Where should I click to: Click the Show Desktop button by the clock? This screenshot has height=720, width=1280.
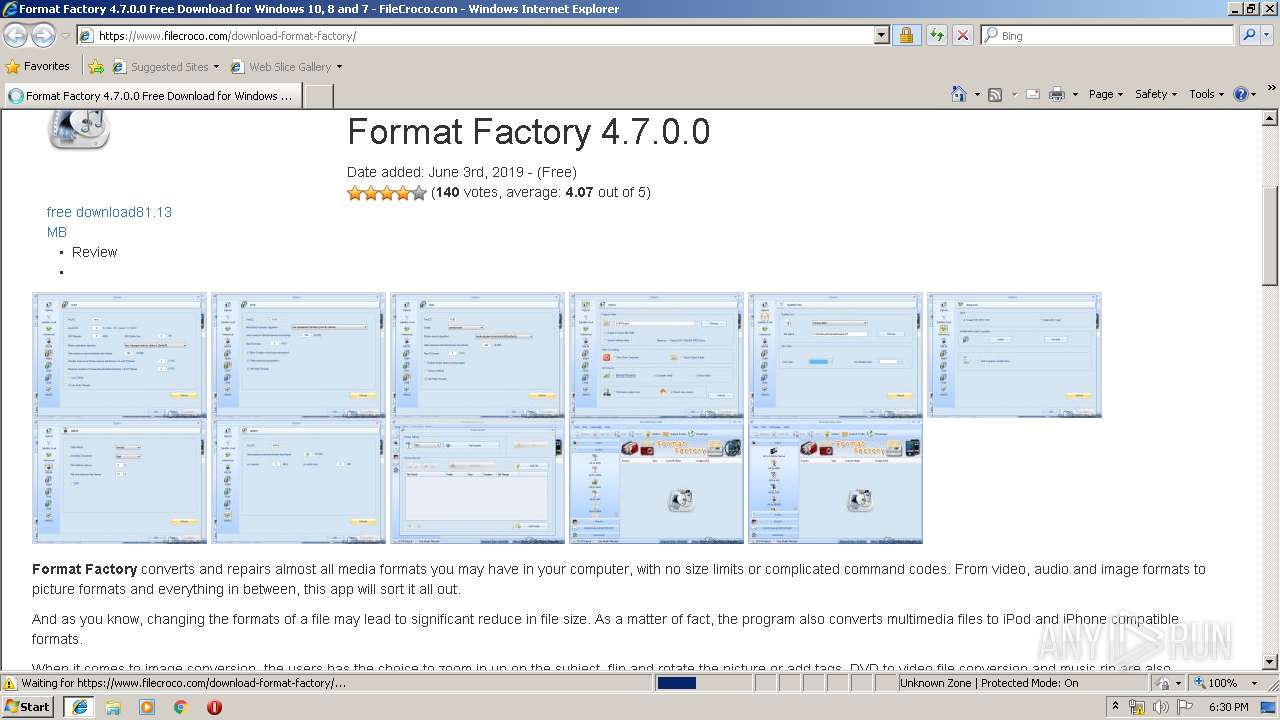pos(1270,707)
